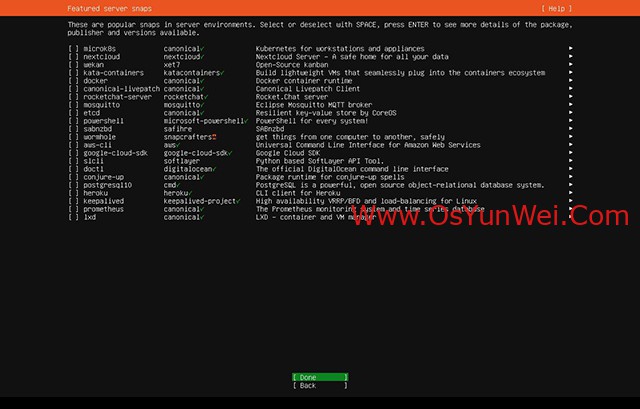Click the verified tick beside cmd publisher

coord(178,185)
